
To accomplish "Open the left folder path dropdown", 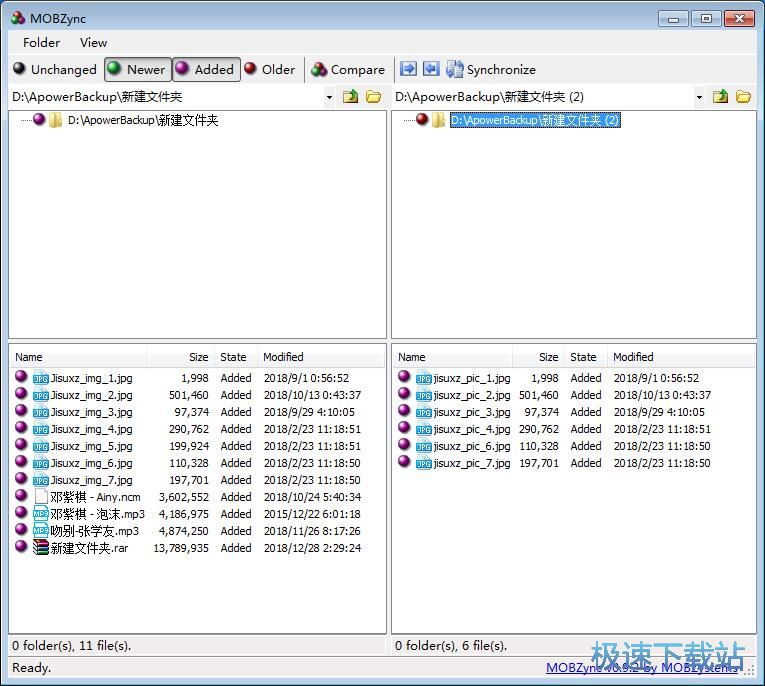I will pos(329,97).
